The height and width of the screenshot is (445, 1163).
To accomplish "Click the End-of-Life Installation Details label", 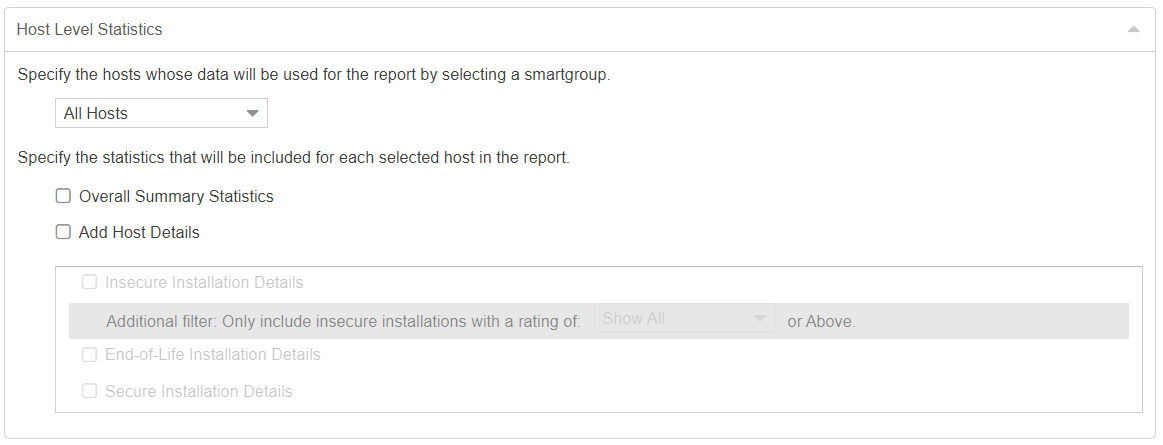I will click(213, 354).
